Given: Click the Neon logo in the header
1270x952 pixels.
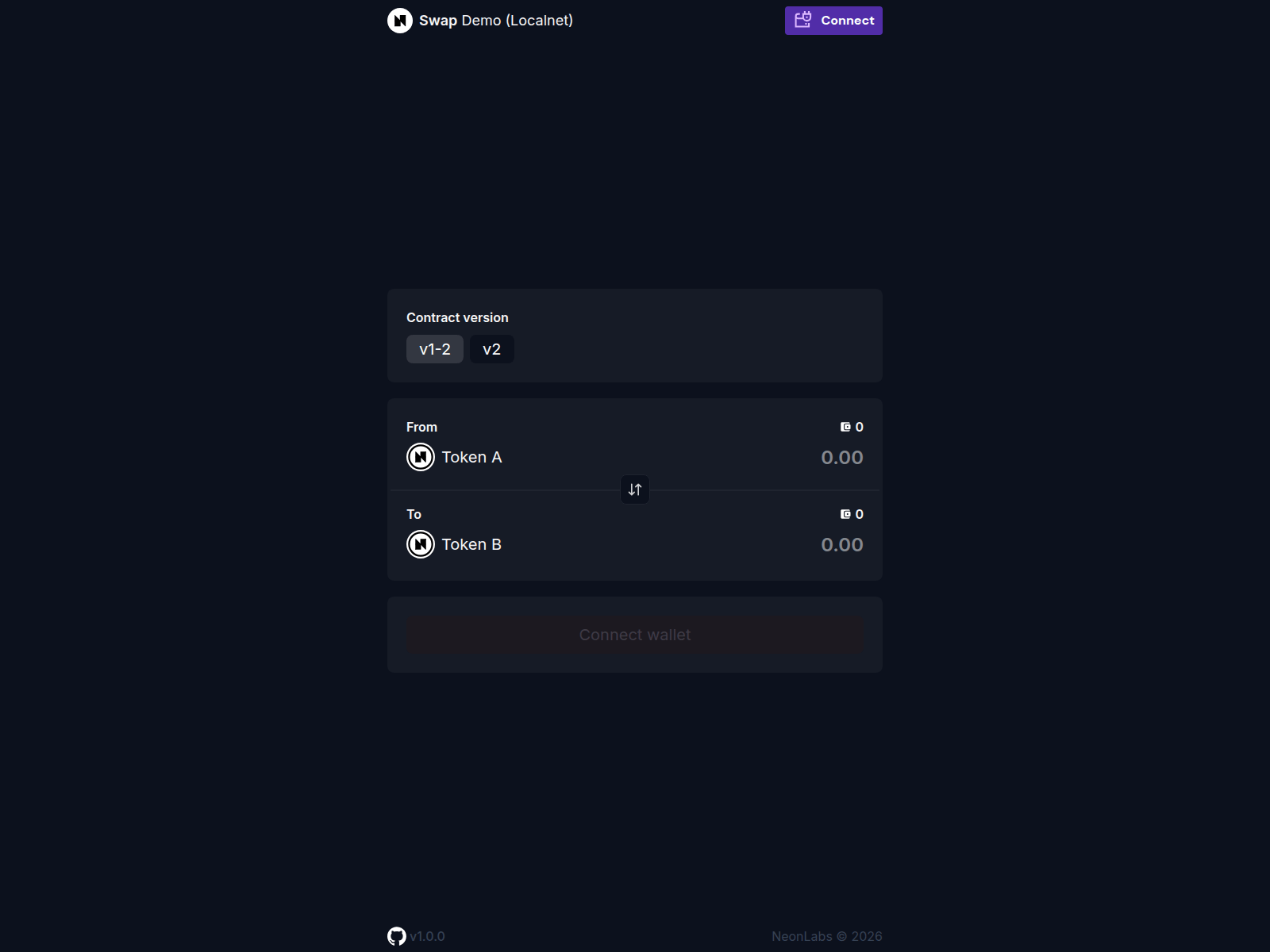Looking at the screenshot, I should click(400, 21).
